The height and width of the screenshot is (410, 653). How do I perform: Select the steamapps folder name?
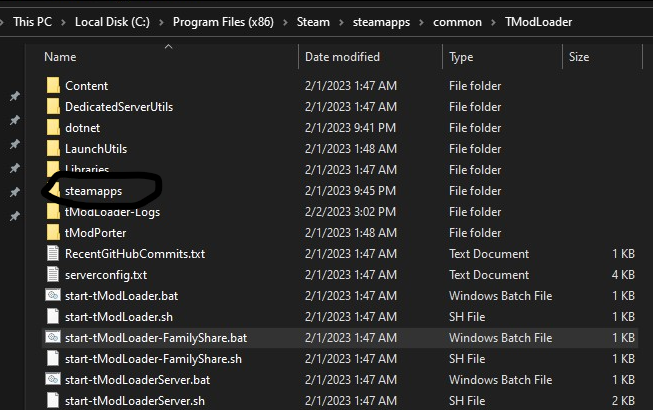(93, 191)
